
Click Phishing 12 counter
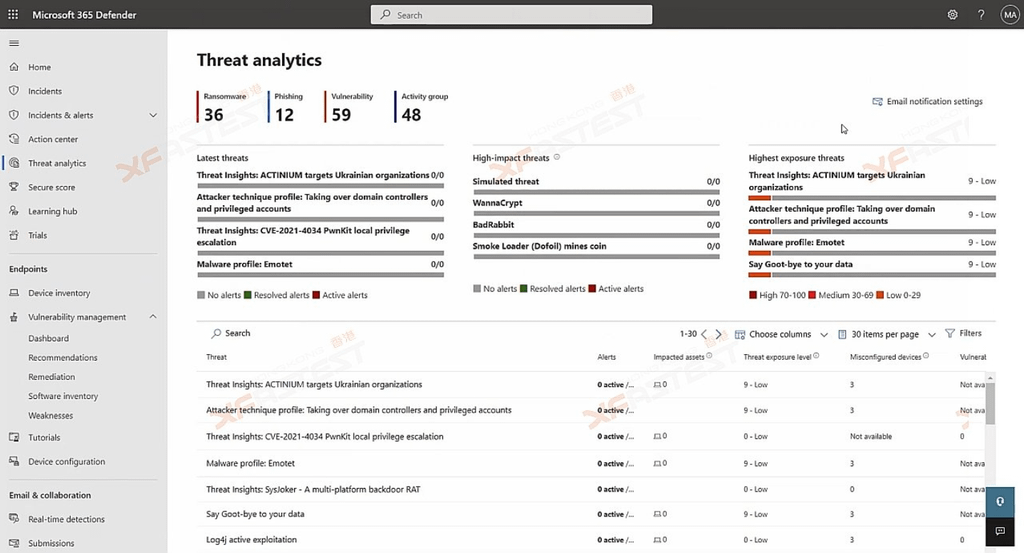click(x=287, y=107)
